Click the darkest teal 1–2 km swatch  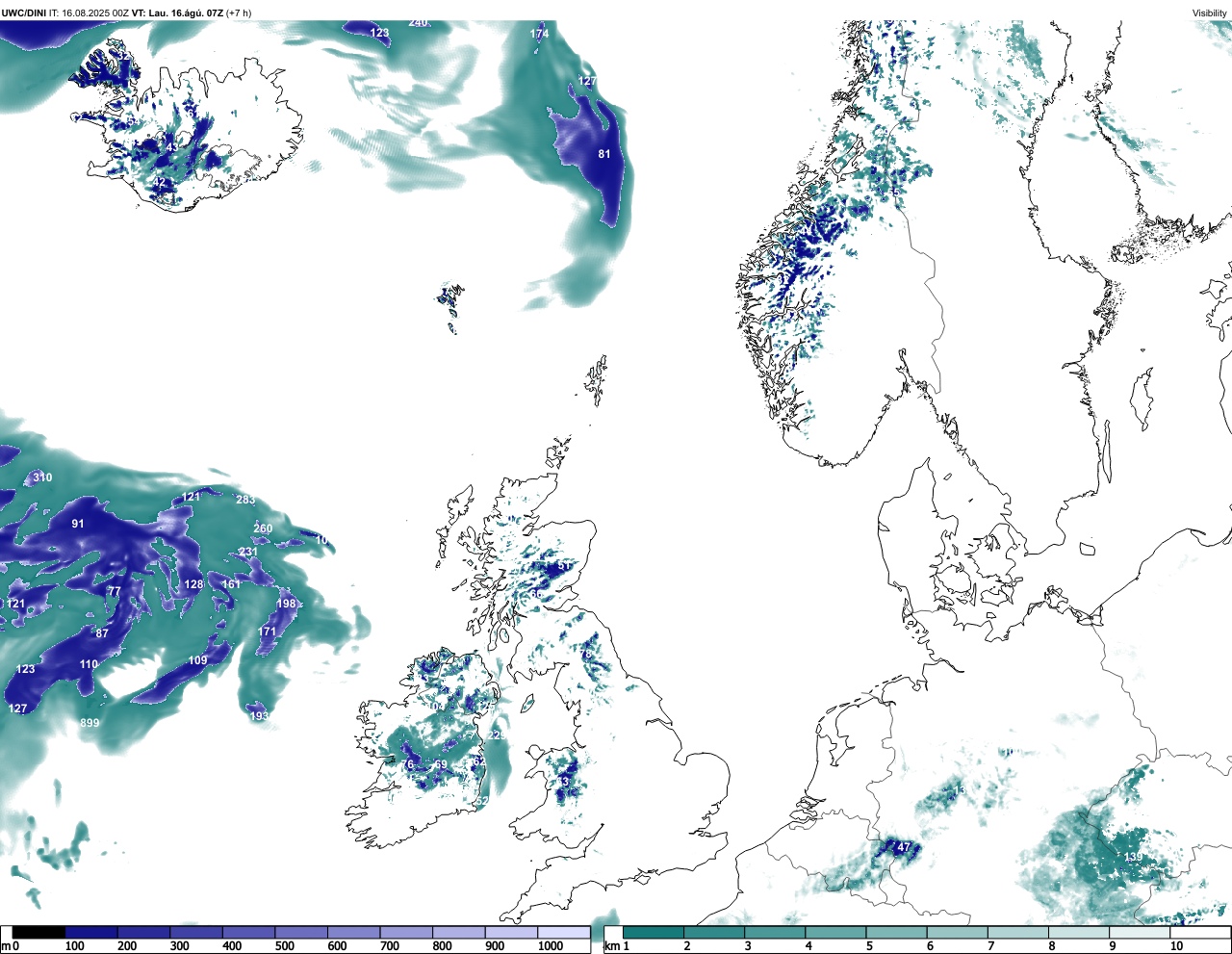coord(654,932)
